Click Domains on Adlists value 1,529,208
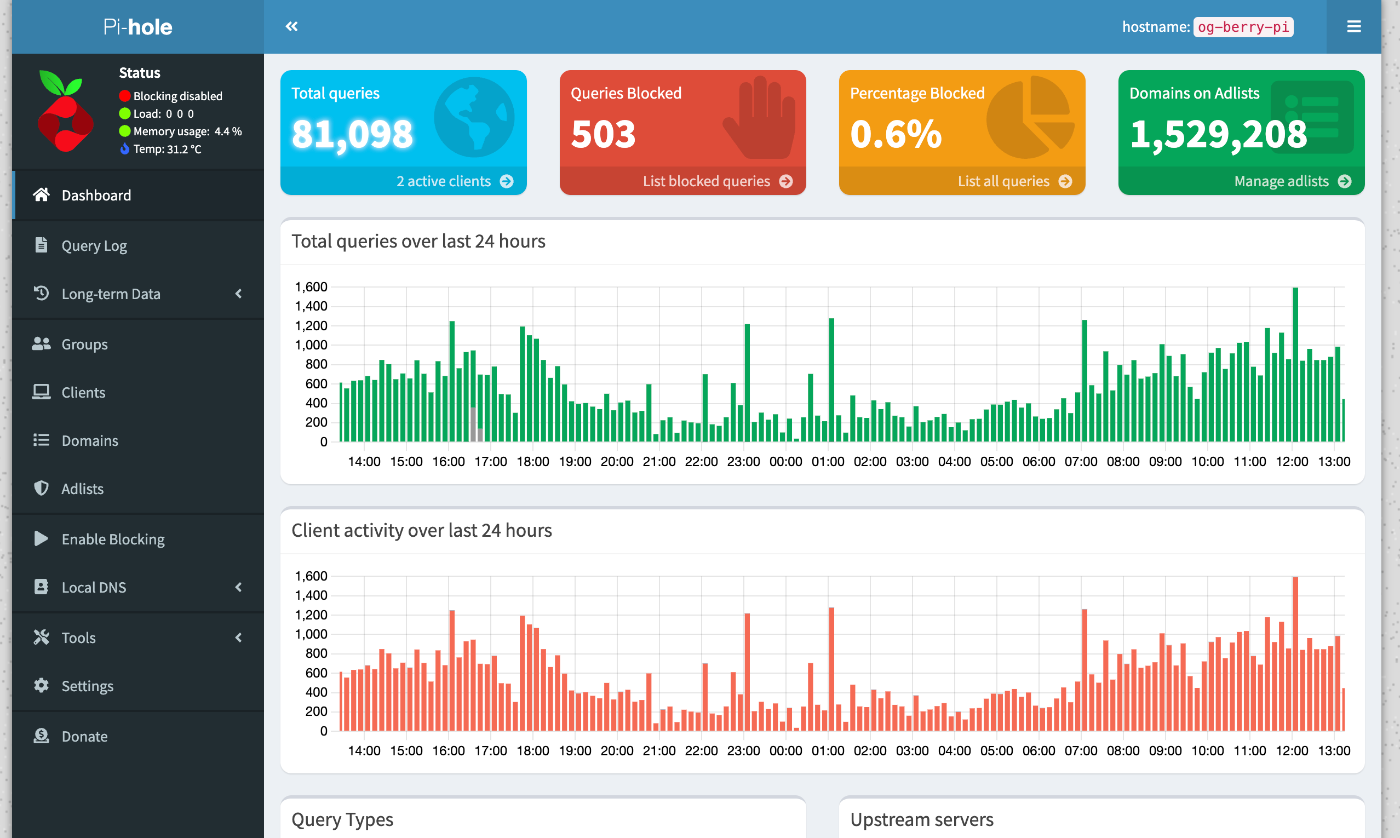The height and width of the screenshot is (838, 1400). point(1218,134)
